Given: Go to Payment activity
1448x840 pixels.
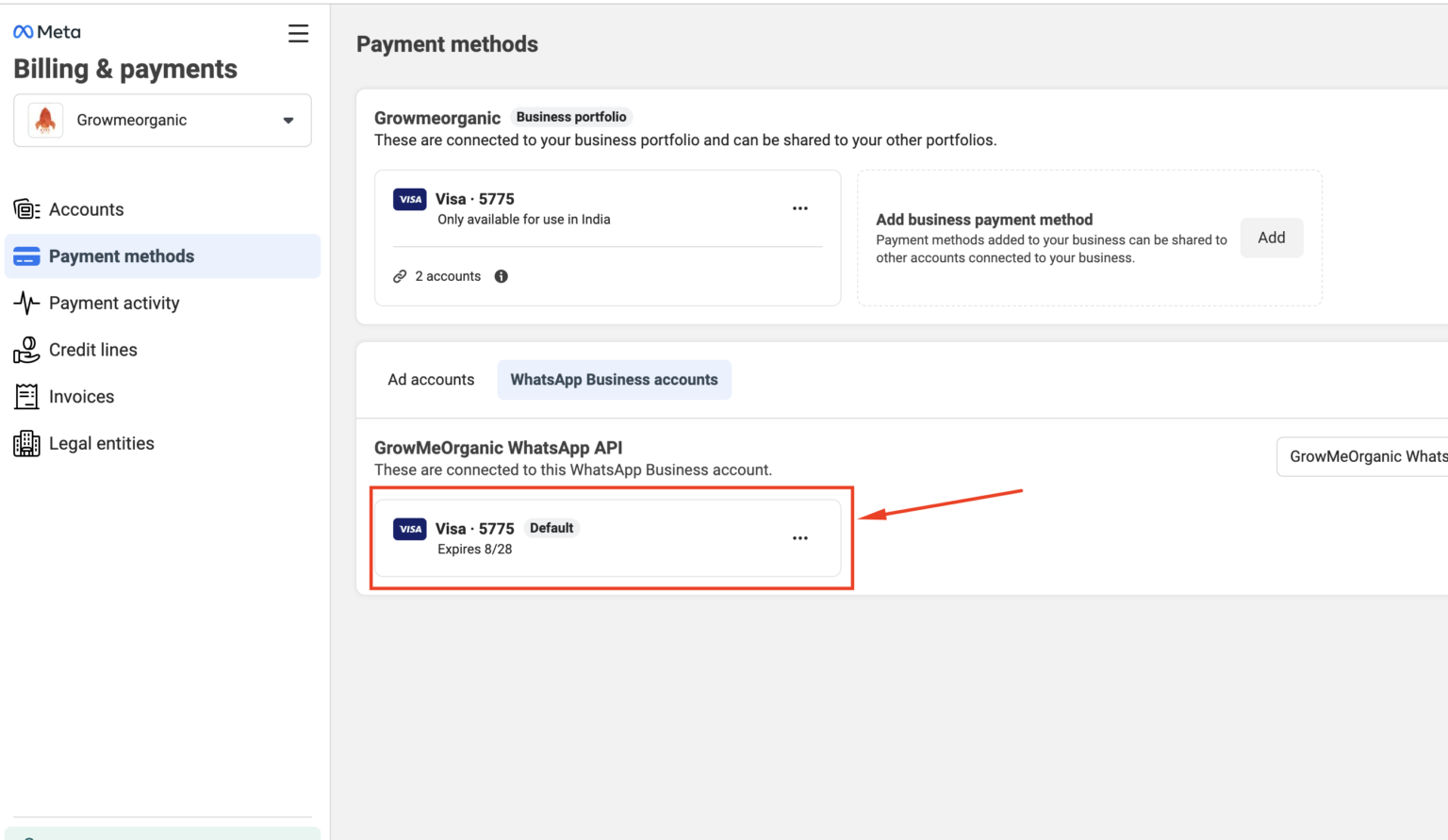Looking at the screenshot, I should point(162,303).
